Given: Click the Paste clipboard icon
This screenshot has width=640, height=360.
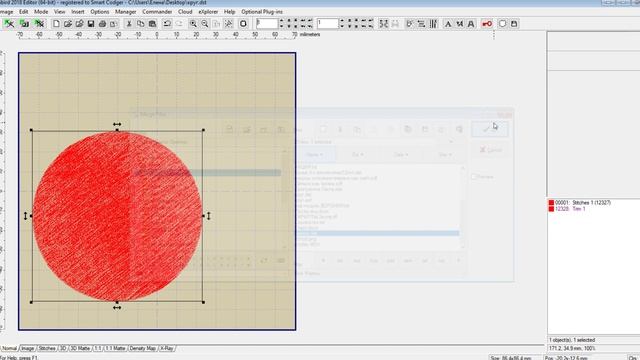Looking at the screenshot, I should pos(152,24).
